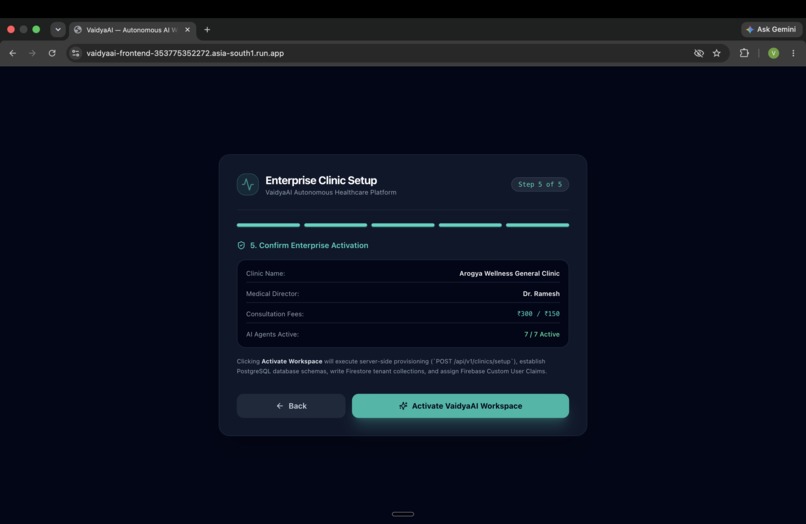Open site information icon in address bar
Screen dimensions: 806x524
(76, 53)
